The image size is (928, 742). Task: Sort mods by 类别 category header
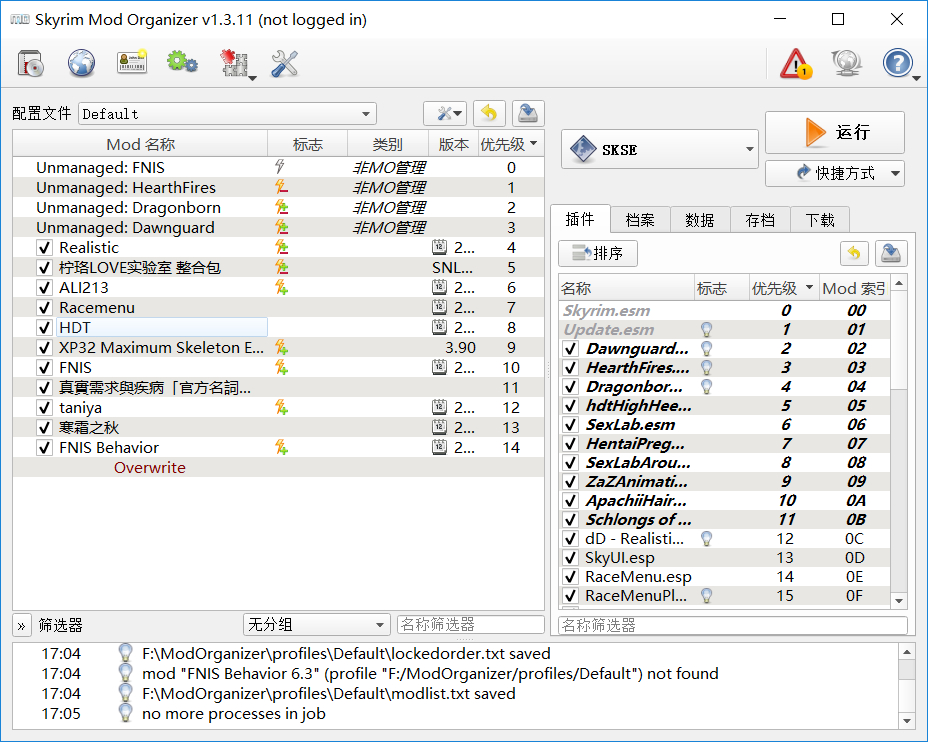[x=388, y=144]
